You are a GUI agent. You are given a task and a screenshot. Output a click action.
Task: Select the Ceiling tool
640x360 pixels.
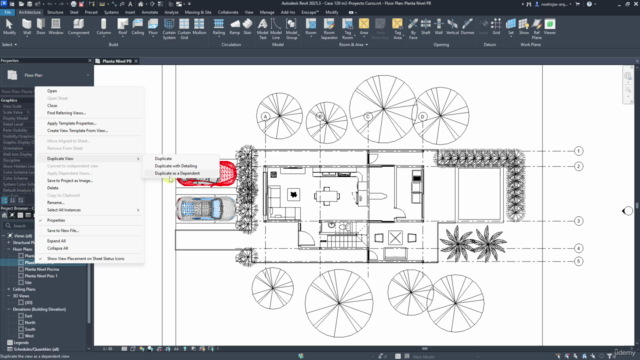[138, 27]
